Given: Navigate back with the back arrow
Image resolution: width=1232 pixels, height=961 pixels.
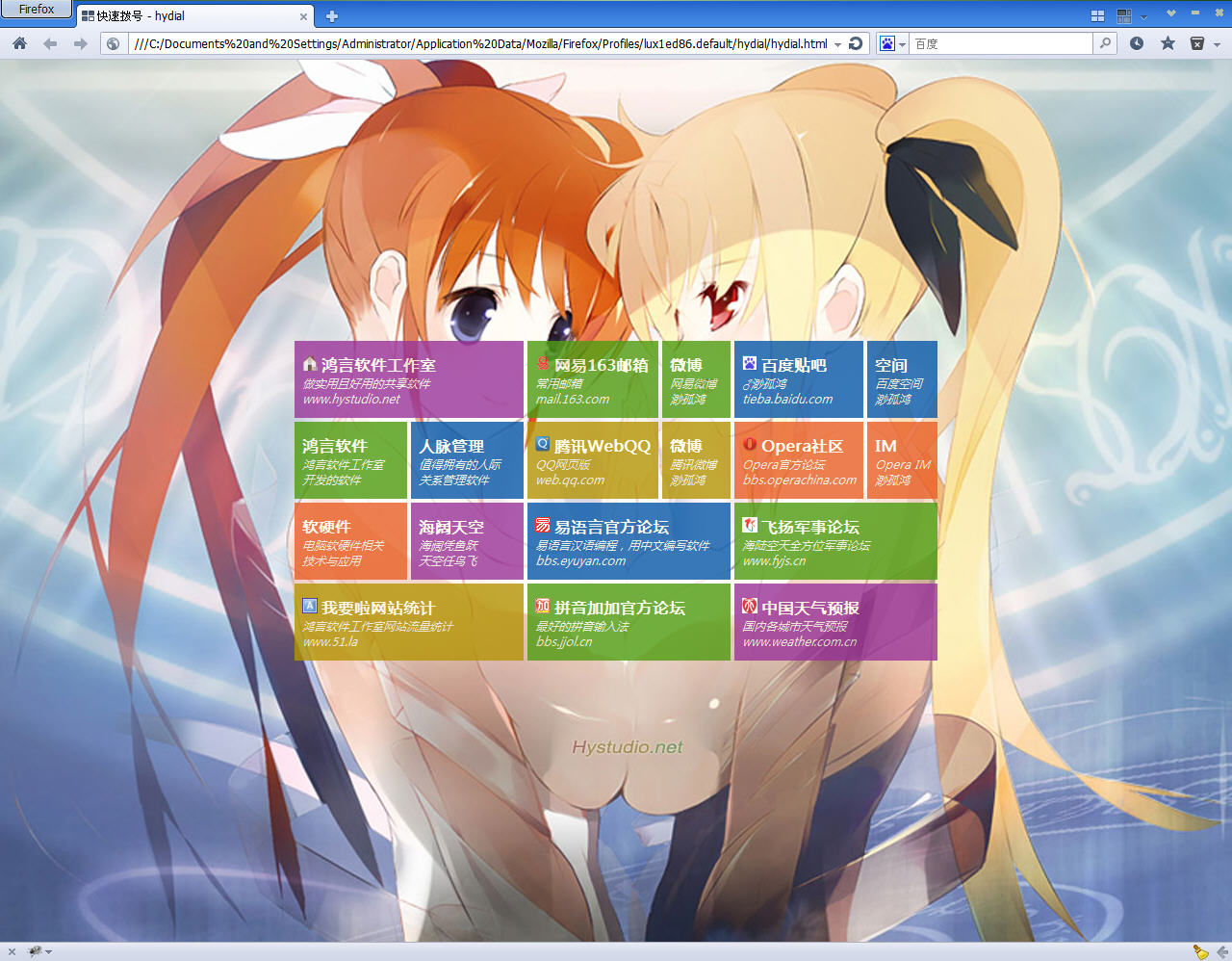Looking at the screenshot, I should coord(50,43).
